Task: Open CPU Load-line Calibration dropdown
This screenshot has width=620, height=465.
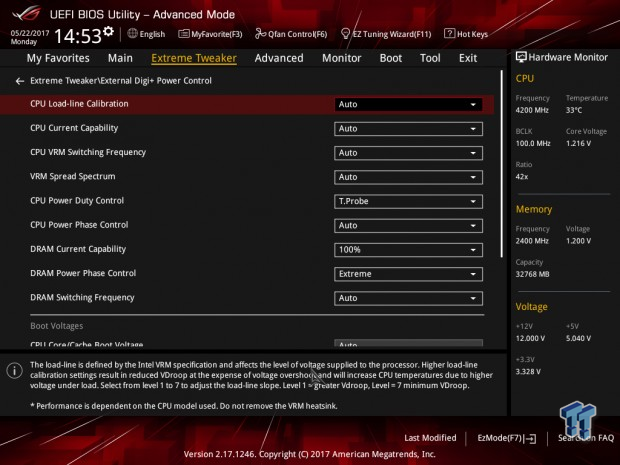Action: point(408,104)
